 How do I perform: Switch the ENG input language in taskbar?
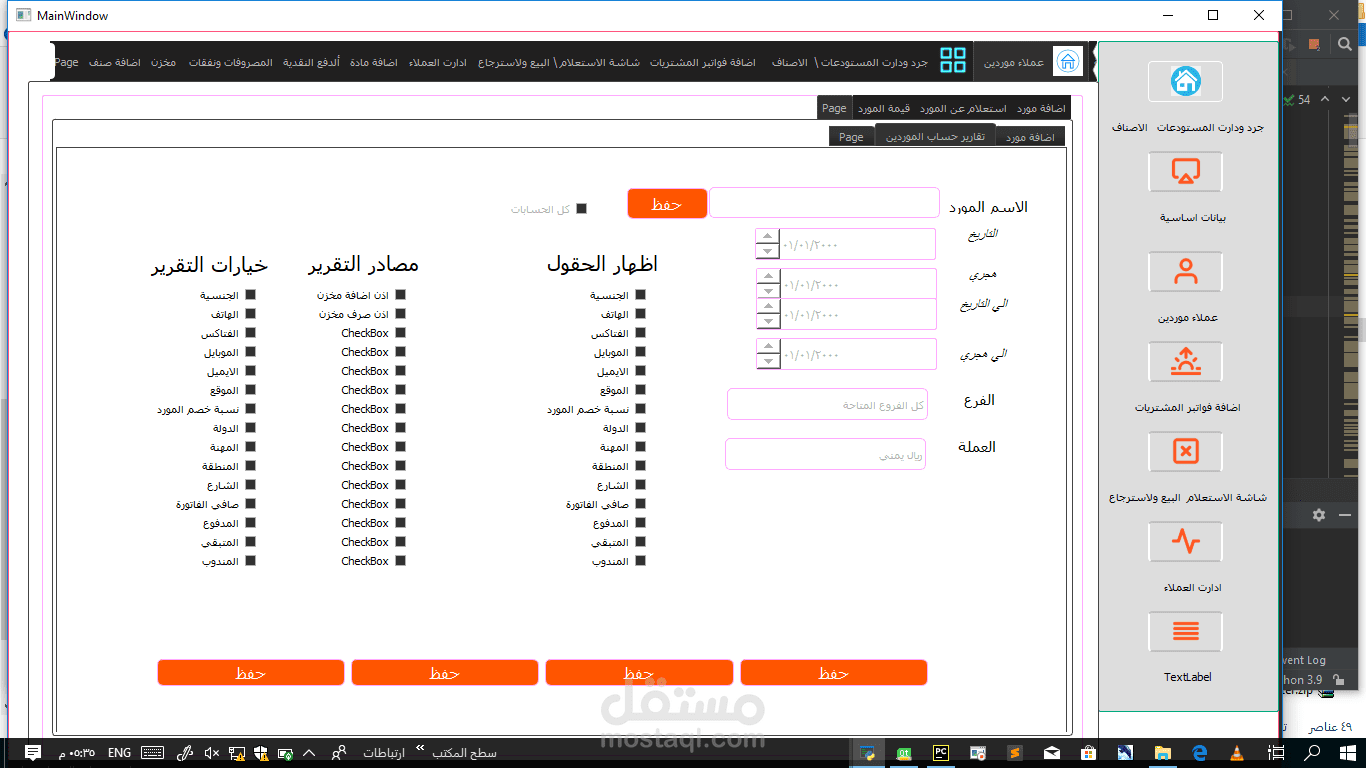tap(119, 753)
